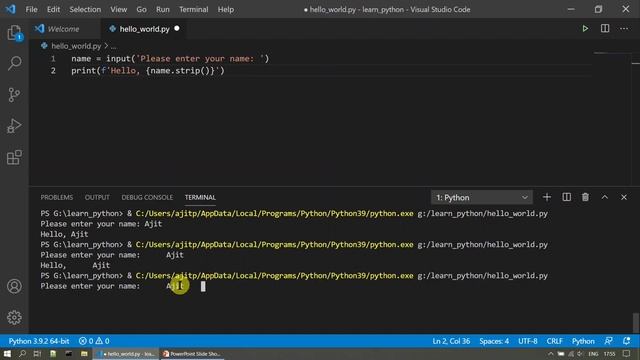
Task: Open Source Control view
Action: point(14,95)
